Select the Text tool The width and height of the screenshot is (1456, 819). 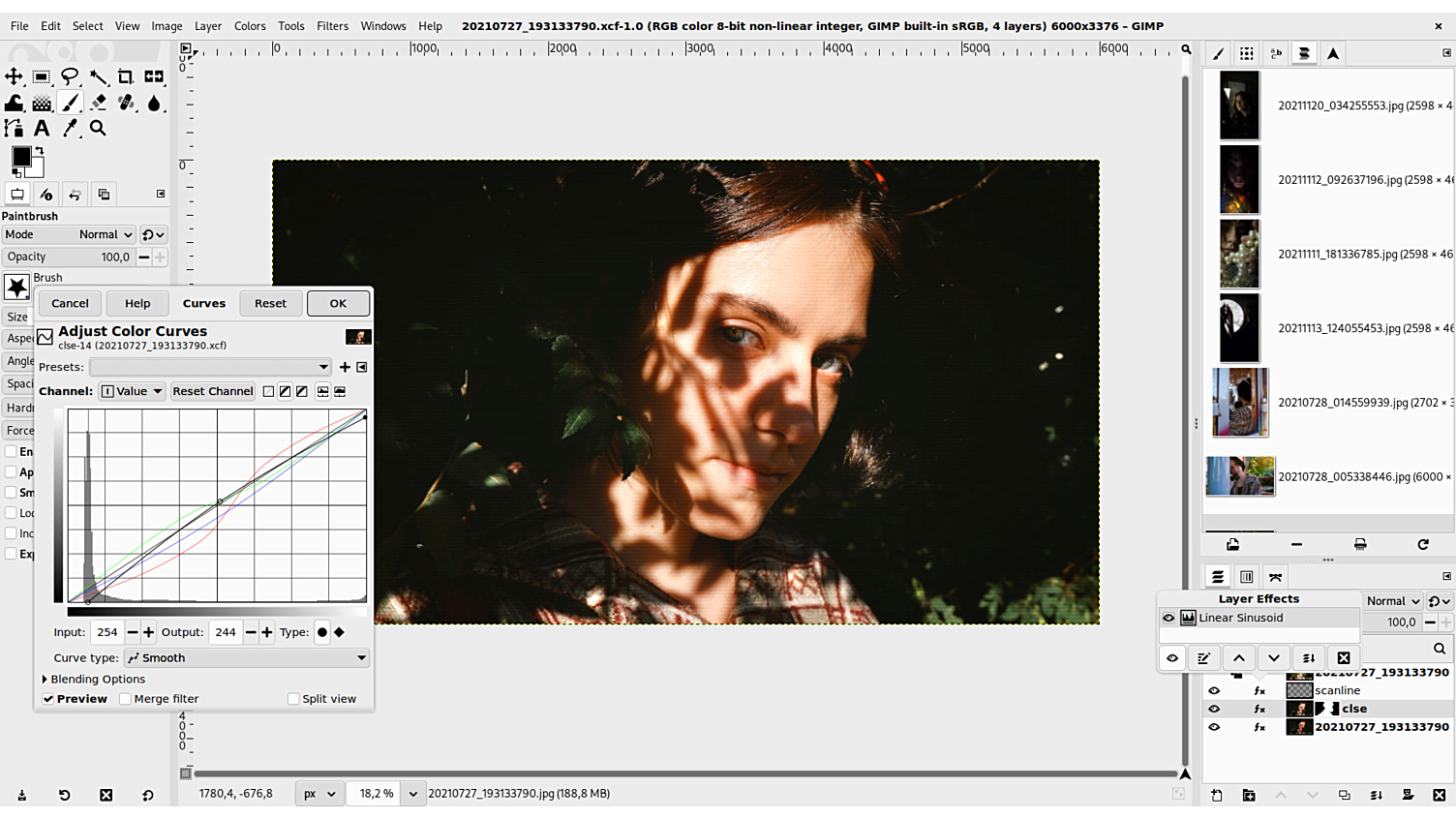pos(42,128)
